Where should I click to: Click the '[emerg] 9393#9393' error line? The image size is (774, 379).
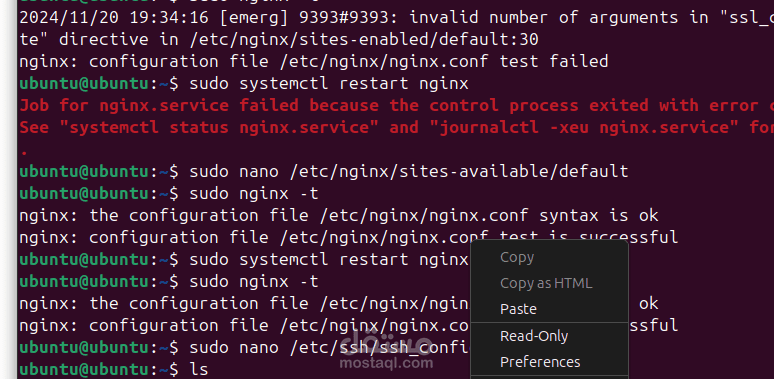(396, 18)
